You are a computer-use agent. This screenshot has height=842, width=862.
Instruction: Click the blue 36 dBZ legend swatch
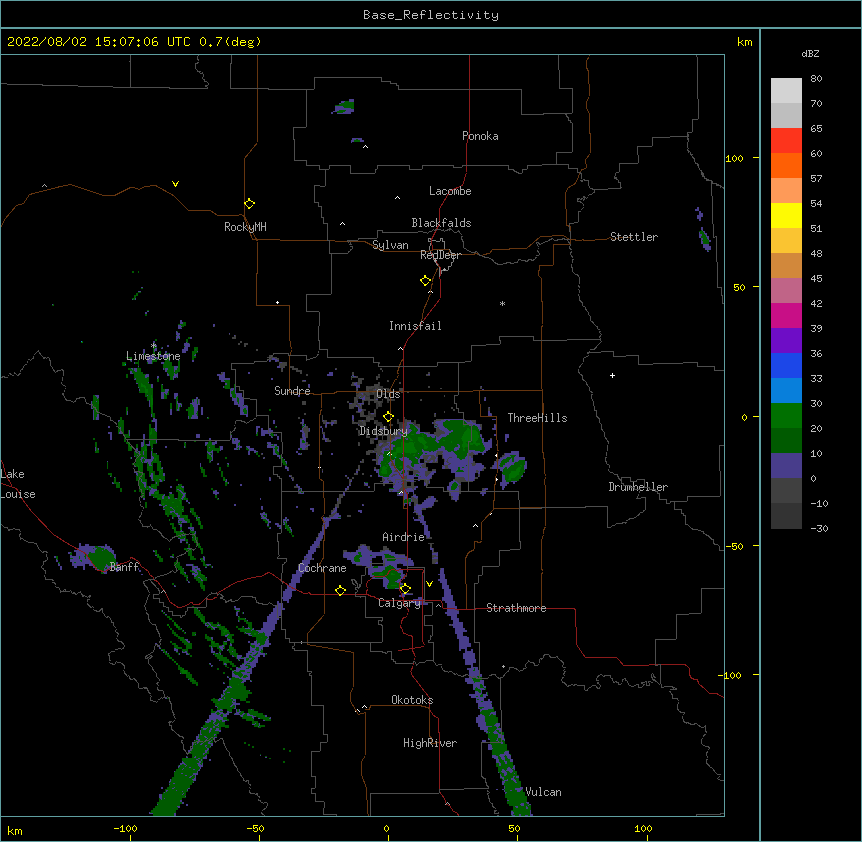[x=786, y=365]
